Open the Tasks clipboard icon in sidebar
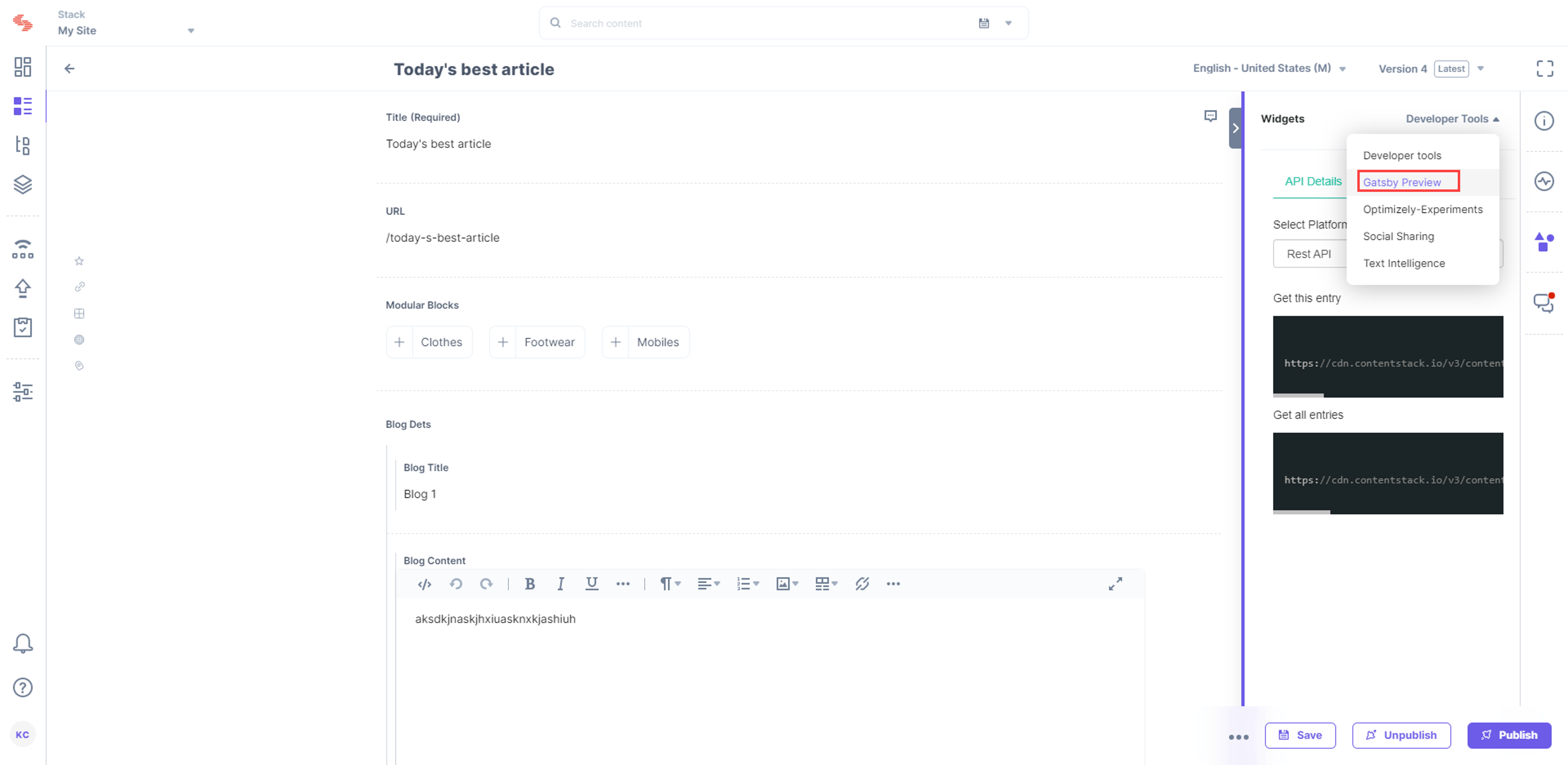 22,327
